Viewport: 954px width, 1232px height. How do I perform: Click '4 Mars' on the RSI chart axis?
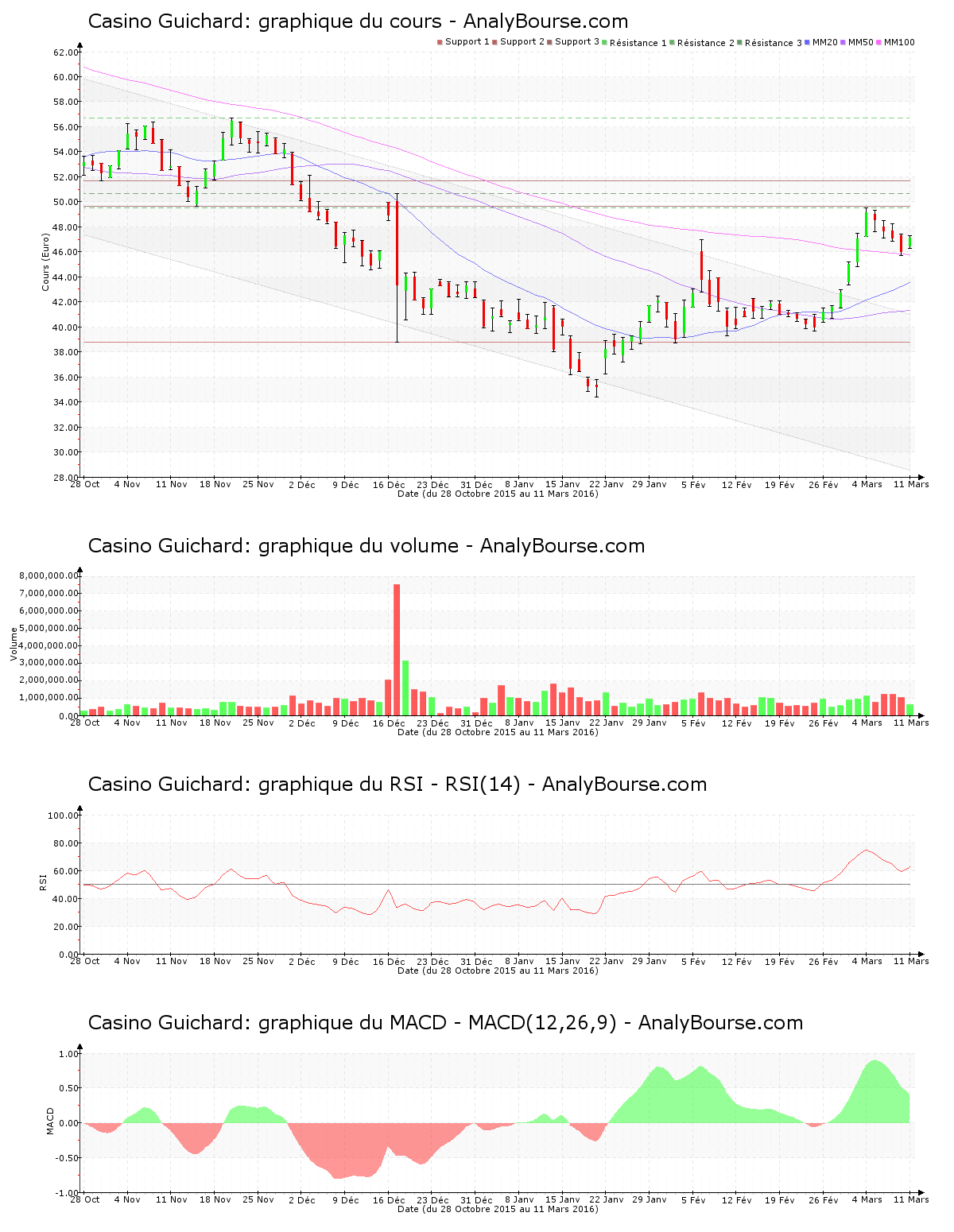pyautogui.click(x=867, y=962)
